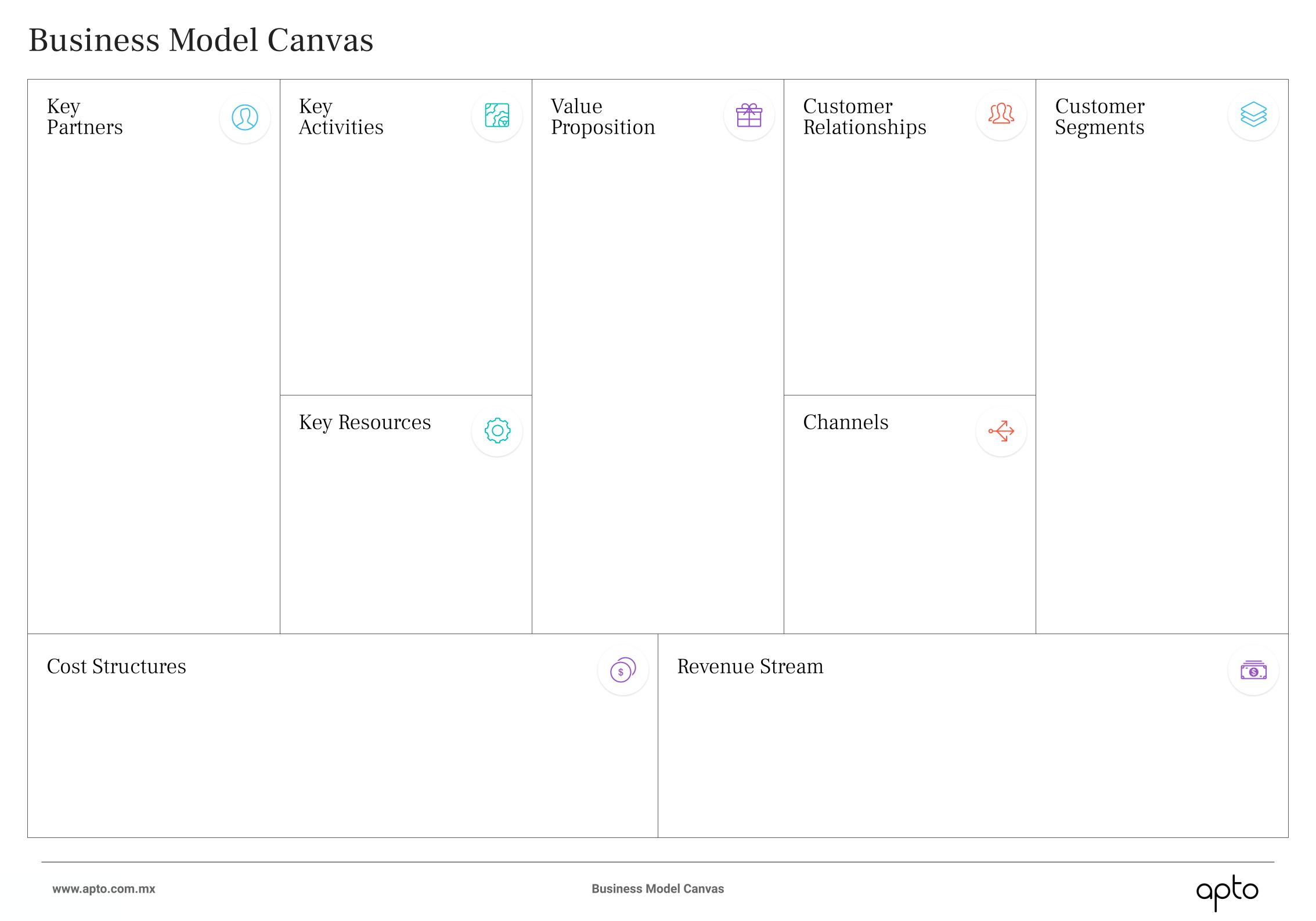Viewport: 1316px width, 921px height.
Task: Click the Key Resources heading text
Action: [365, 423]
